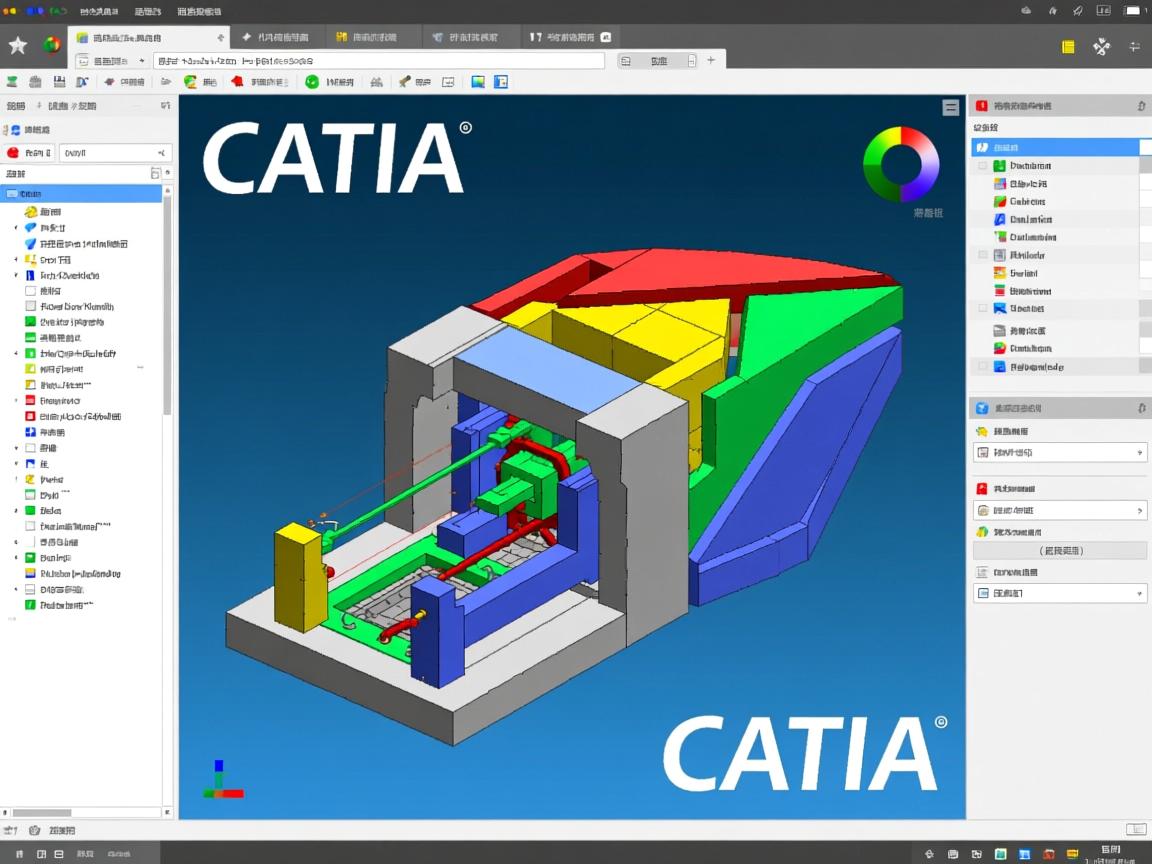
Task: Click the plus button right of the address bar
Action: [x=711, y=60]
